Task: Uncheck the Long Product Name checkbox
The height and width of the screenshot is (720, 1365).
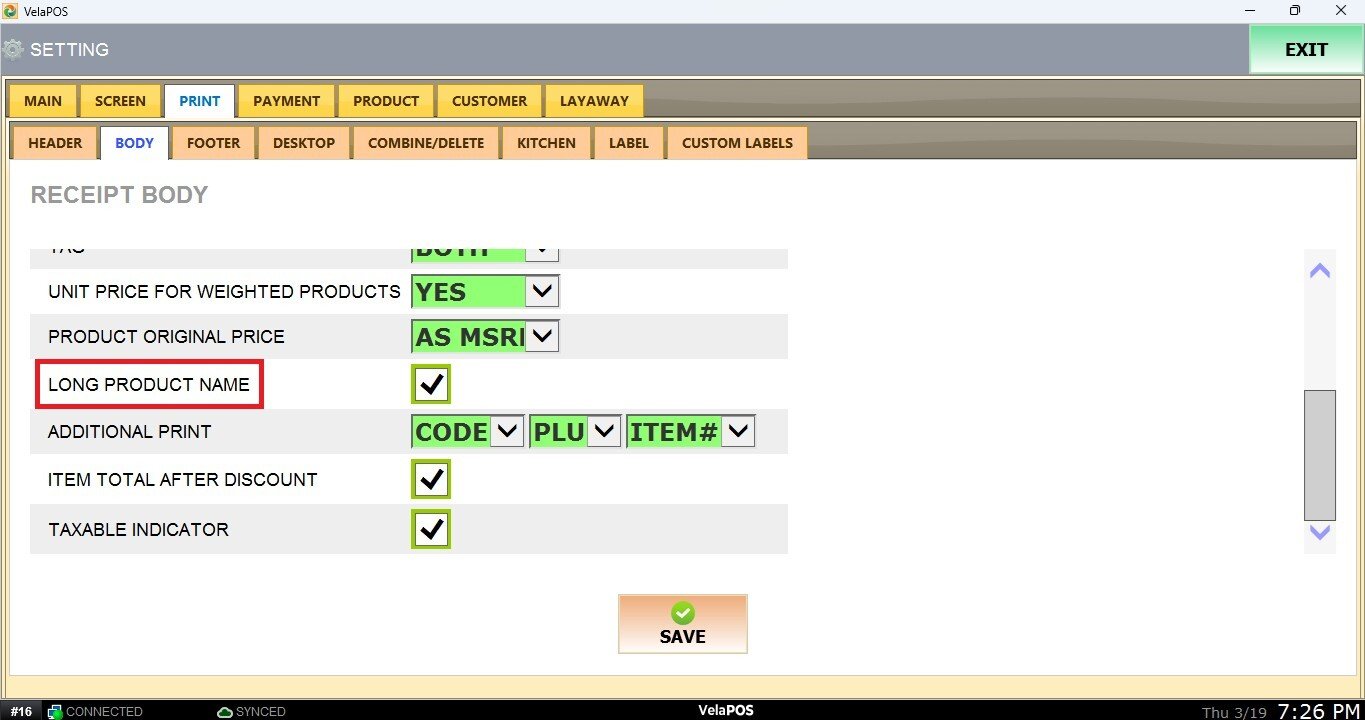Action: [431, 384]
